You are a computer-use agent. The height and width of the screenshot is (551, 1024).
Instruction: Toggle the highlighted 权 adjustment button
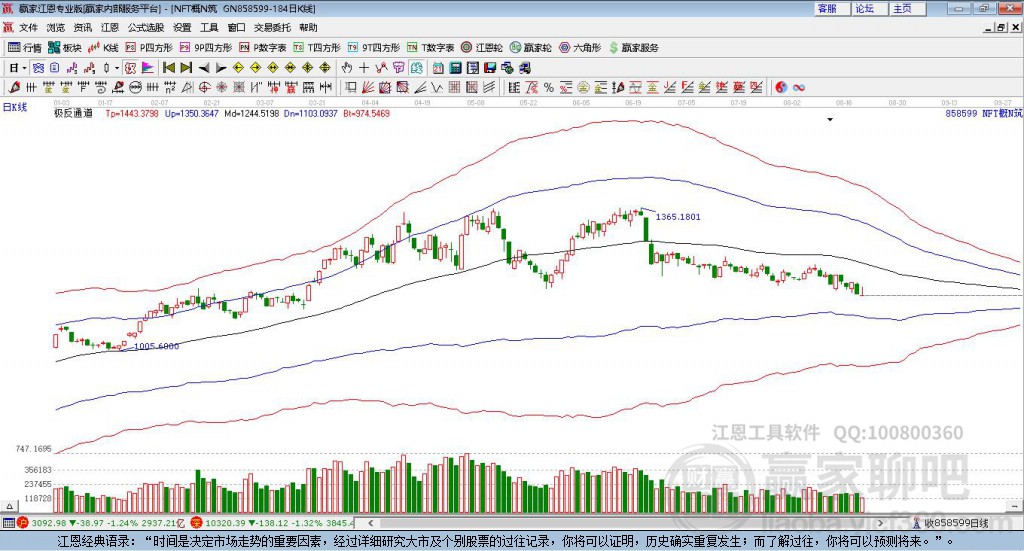point(131,68)
